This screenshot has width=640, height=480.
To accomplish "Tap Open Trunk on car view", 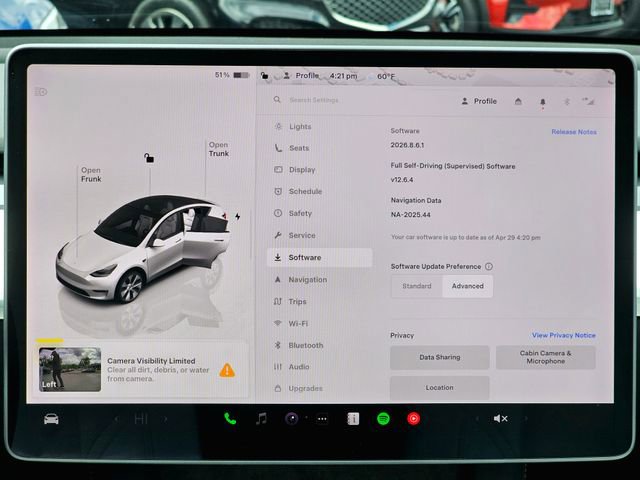I will click(x=219, y=149).
